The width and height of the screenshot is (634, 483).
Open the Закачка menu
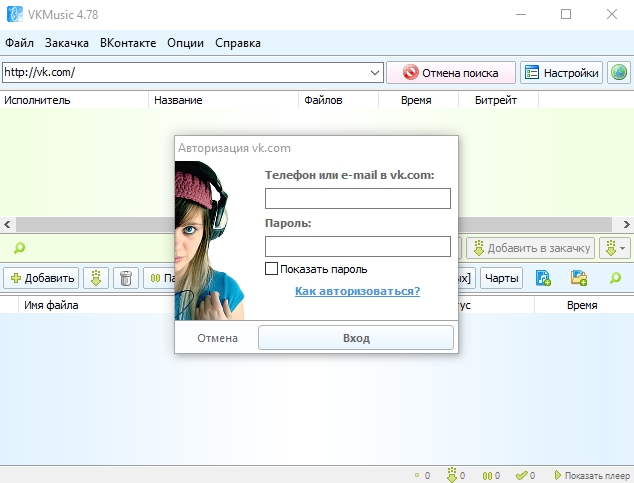click(67, 43)
